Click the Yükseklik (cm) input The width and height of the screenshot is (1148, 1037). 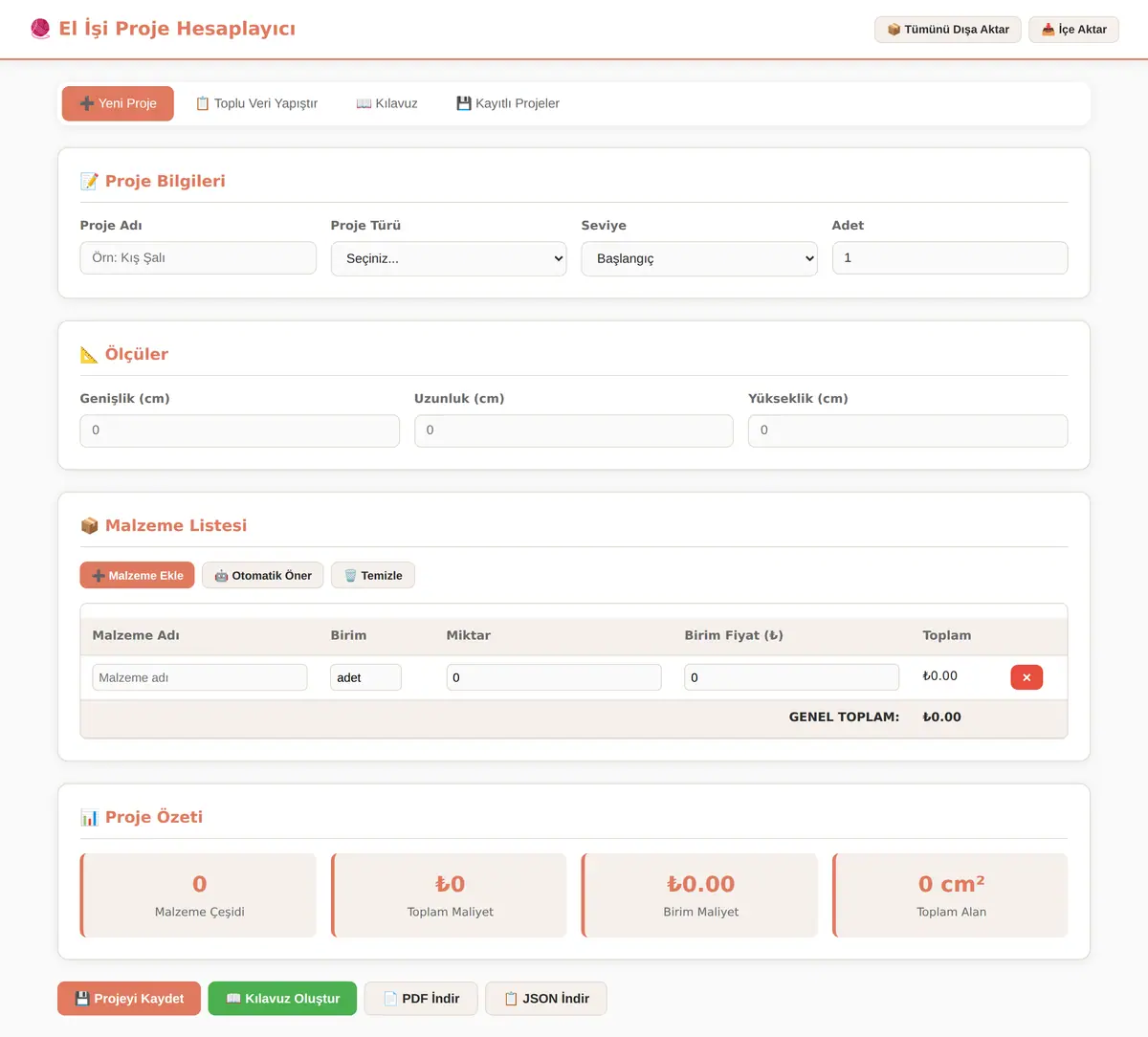point(908,430)
